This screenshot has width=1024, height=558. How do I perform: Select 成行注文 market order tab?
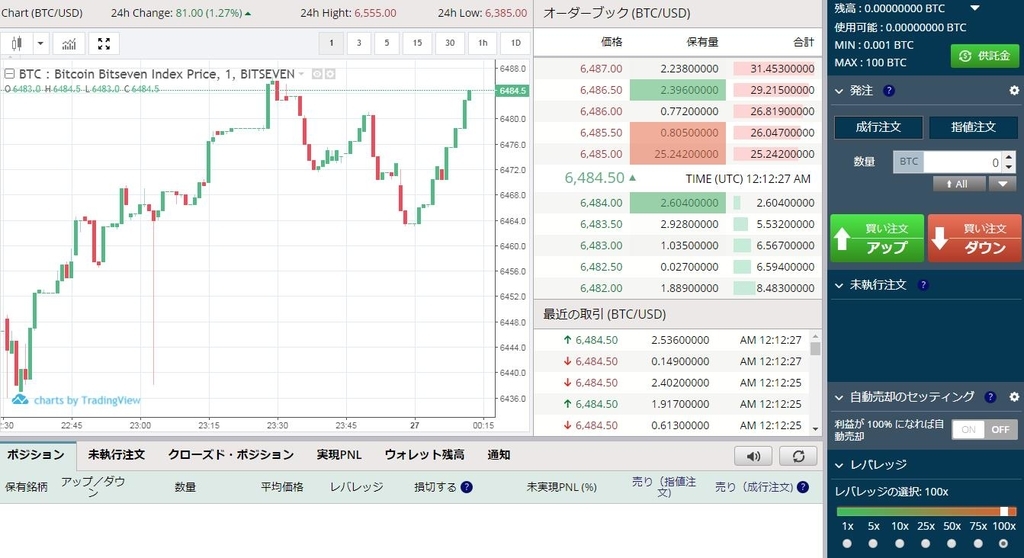(878, 127)
